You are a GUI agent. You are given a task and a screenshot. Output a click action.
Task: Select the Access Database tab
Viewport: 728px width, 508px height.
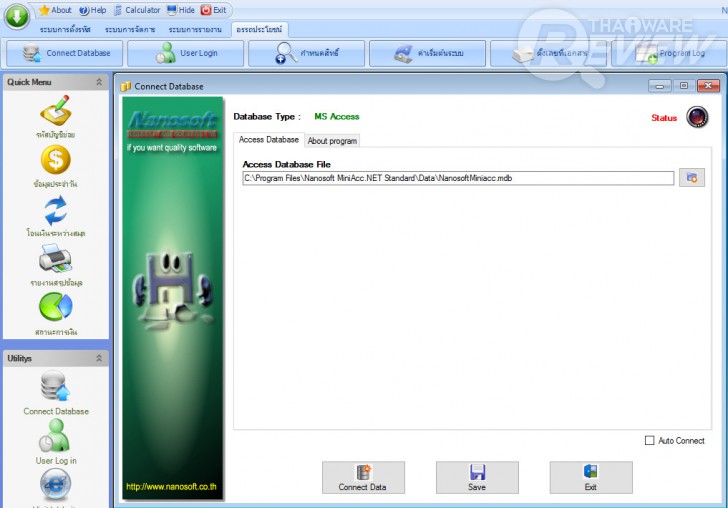[x=268, y=140]
